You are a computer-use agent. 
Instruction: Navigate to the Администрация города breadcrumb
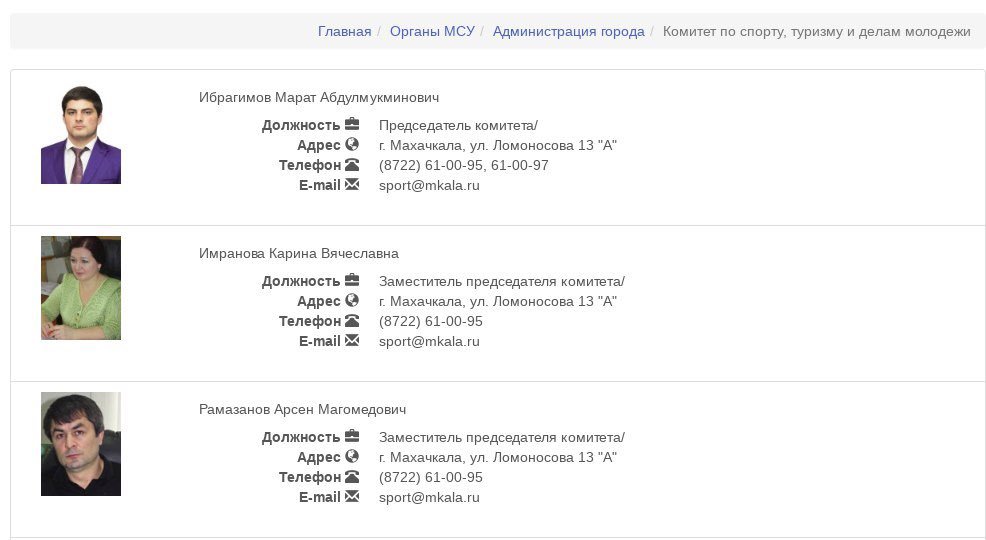click(x=568, y=31)
